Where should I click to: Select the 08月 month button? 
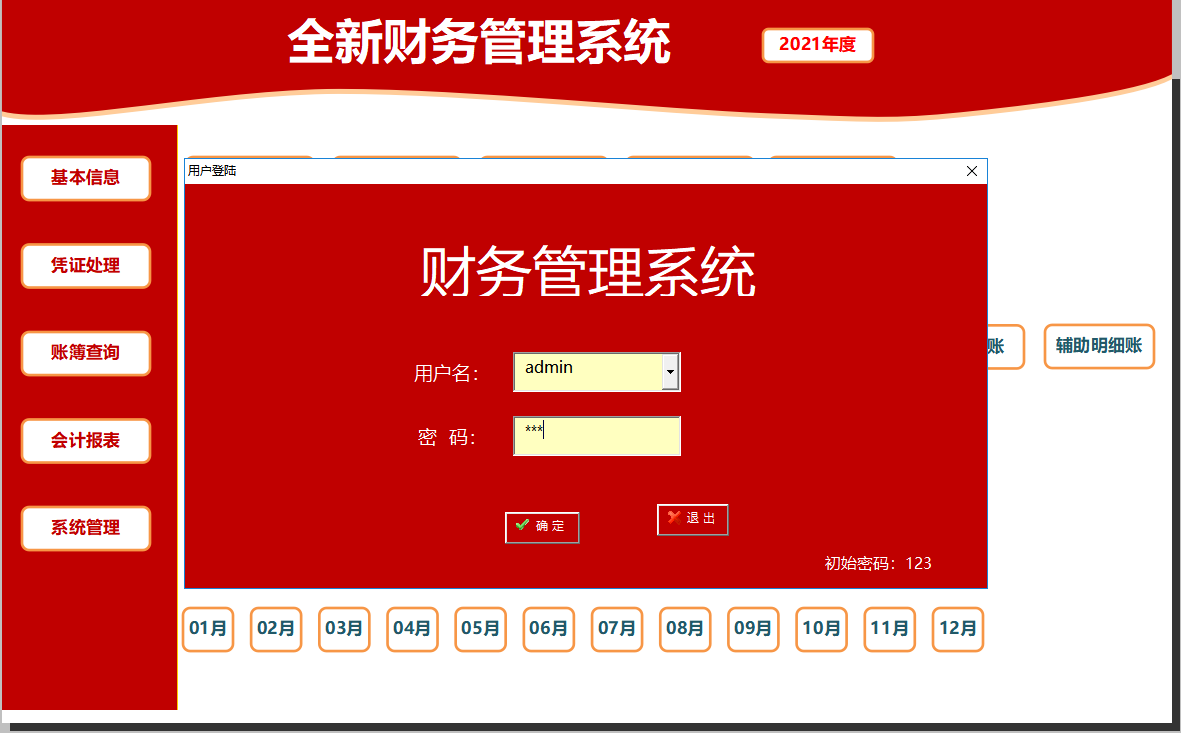coord(684,629)
